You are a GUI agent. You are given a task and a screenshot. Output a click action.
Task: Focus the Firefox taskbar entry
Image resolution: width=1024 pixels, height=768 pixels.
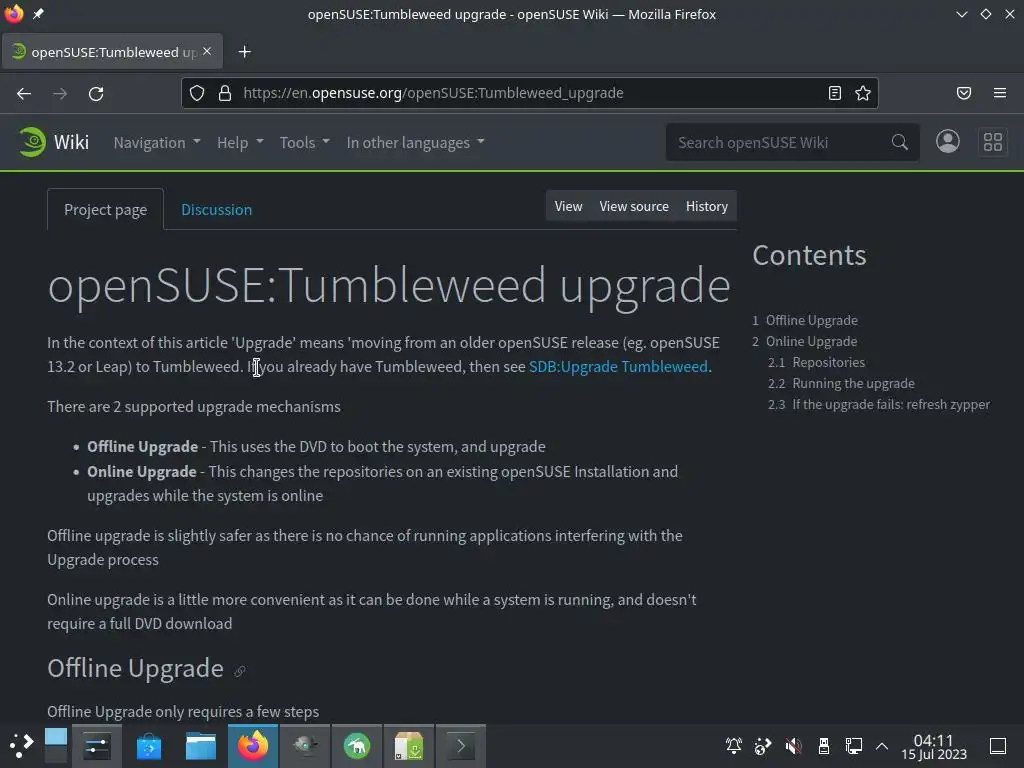tap(253, 746)
